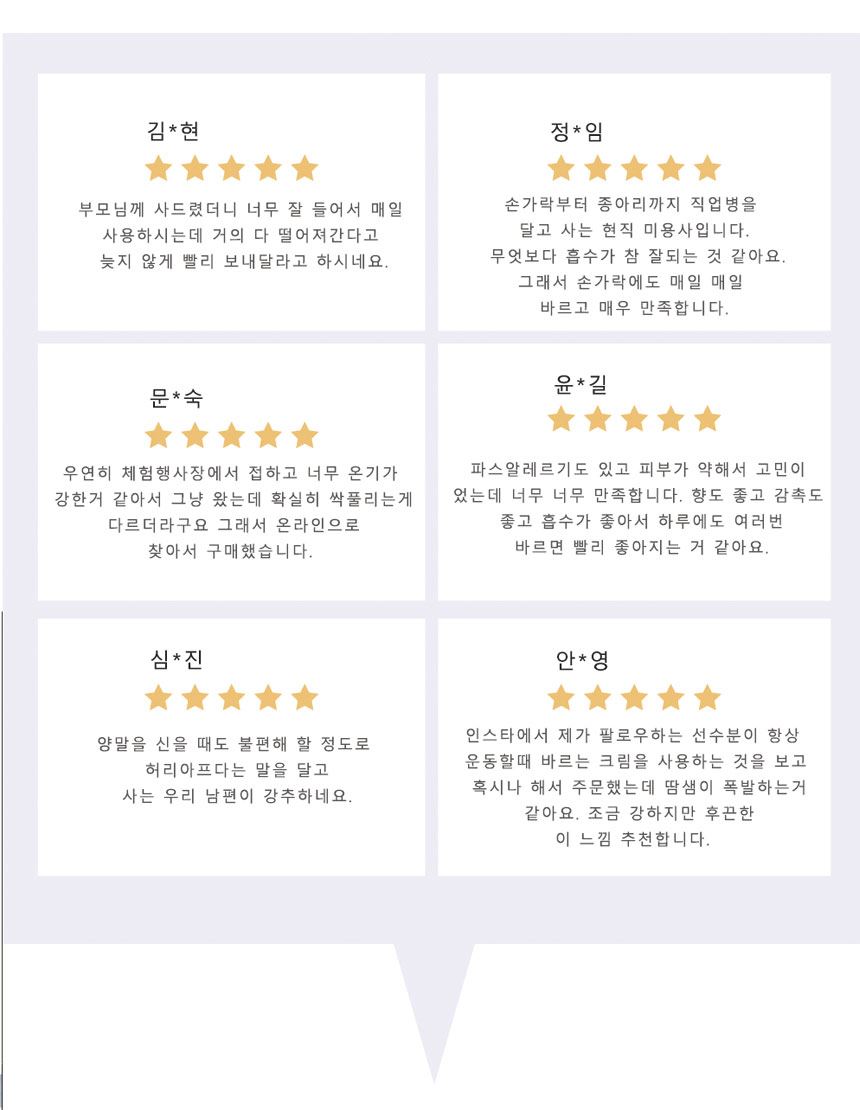This screenshot has height=1110, width=860.
Task: Click the first star under 문*숙
Action: coord(159,435)
